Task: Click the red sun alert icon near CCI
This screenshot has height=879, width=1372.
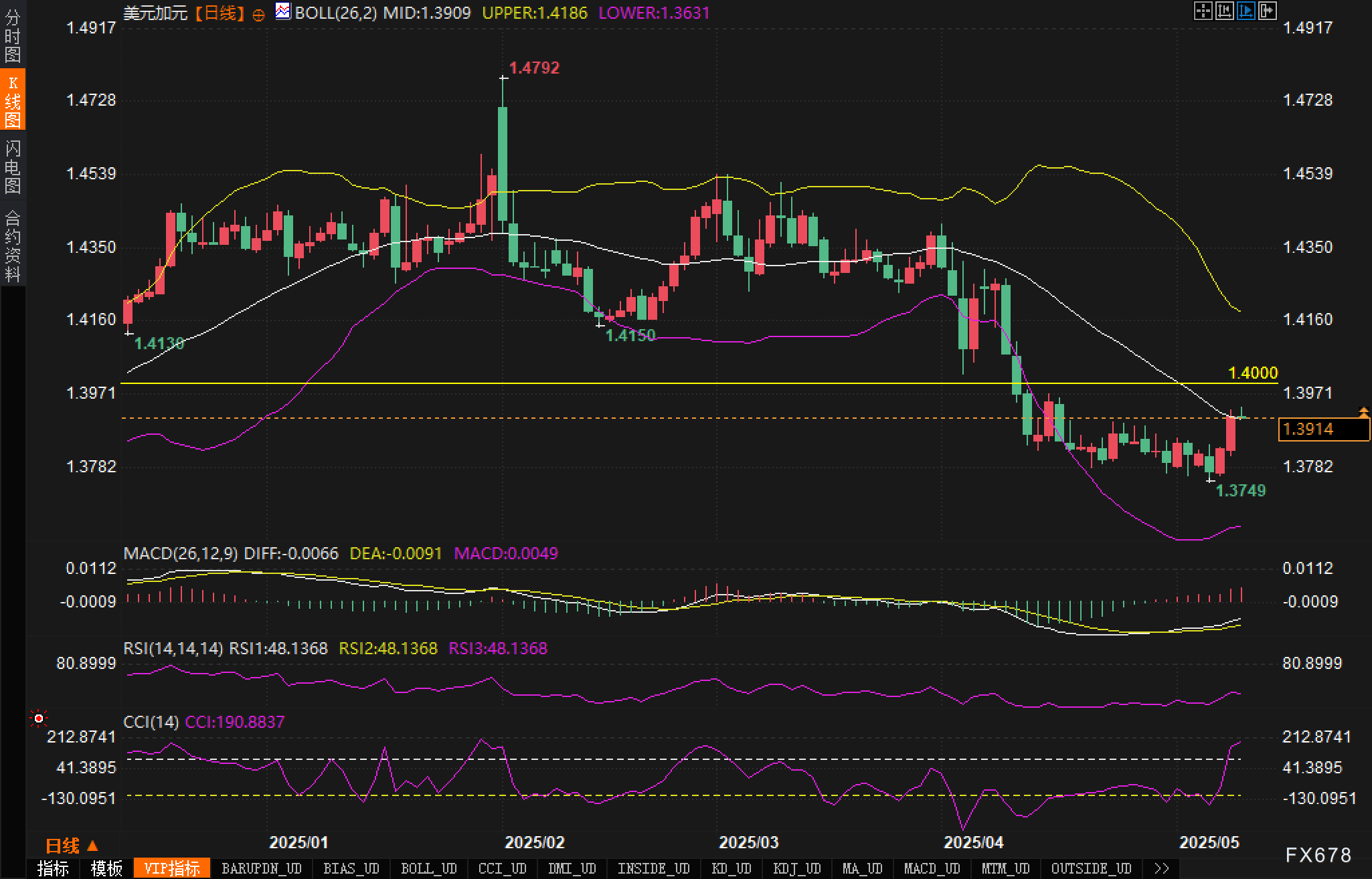Action: pyautogui.click(x=39, y=718)
